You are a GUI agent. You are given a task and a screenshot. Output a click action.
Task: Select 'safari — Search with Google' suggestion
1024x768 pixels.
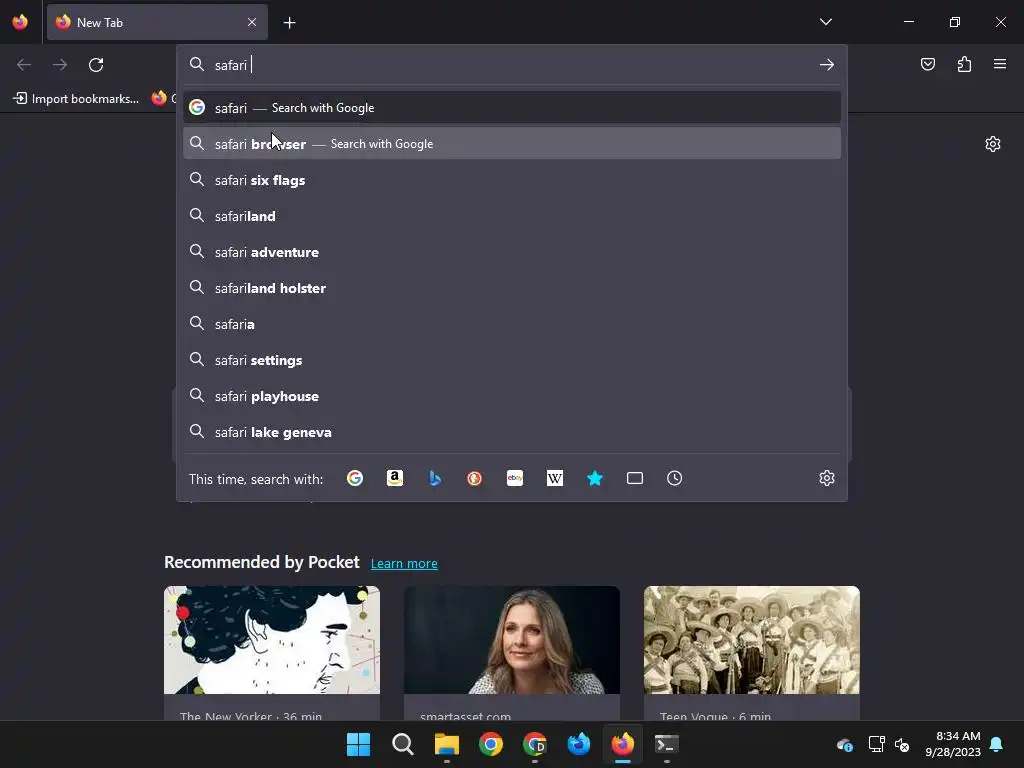pyautogui.click(x=512, y=108)
